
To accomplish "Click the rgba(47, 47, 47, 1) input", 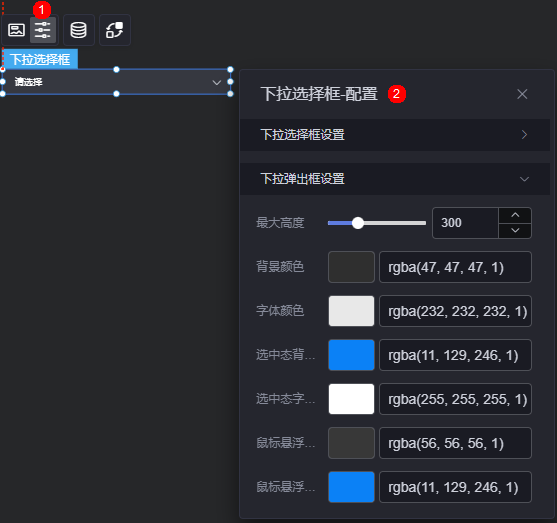I will point(455,267).
